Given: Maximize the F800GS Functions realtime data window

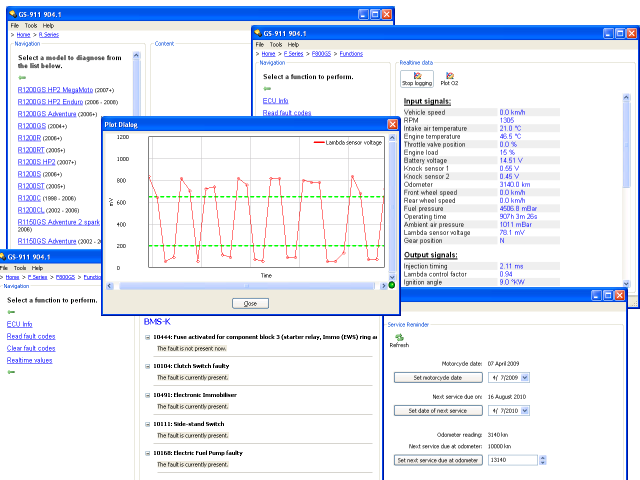Looking at the screenshot, I should tap(620, 33).
